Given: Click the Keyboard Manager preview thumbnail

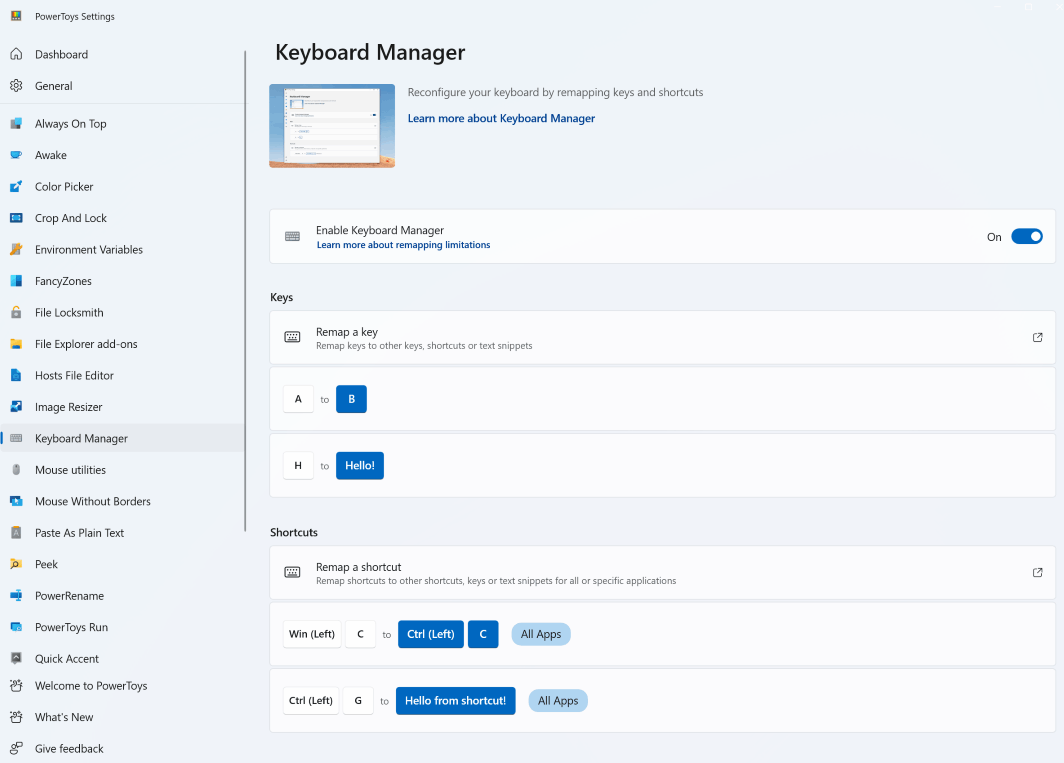Looking at the screenshot, I should 332,126.
